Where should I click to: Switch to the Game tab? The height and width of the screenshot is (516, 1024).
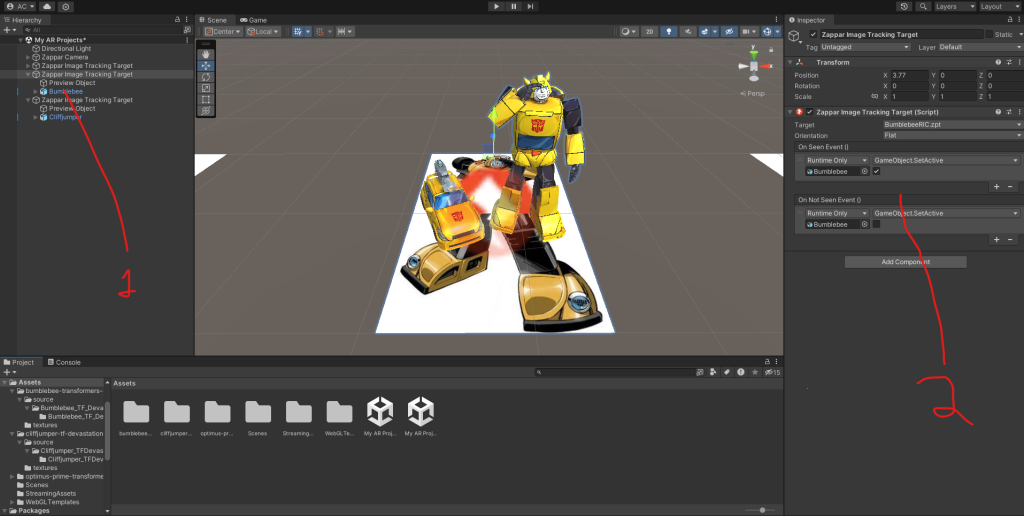(x=254, y=20)
